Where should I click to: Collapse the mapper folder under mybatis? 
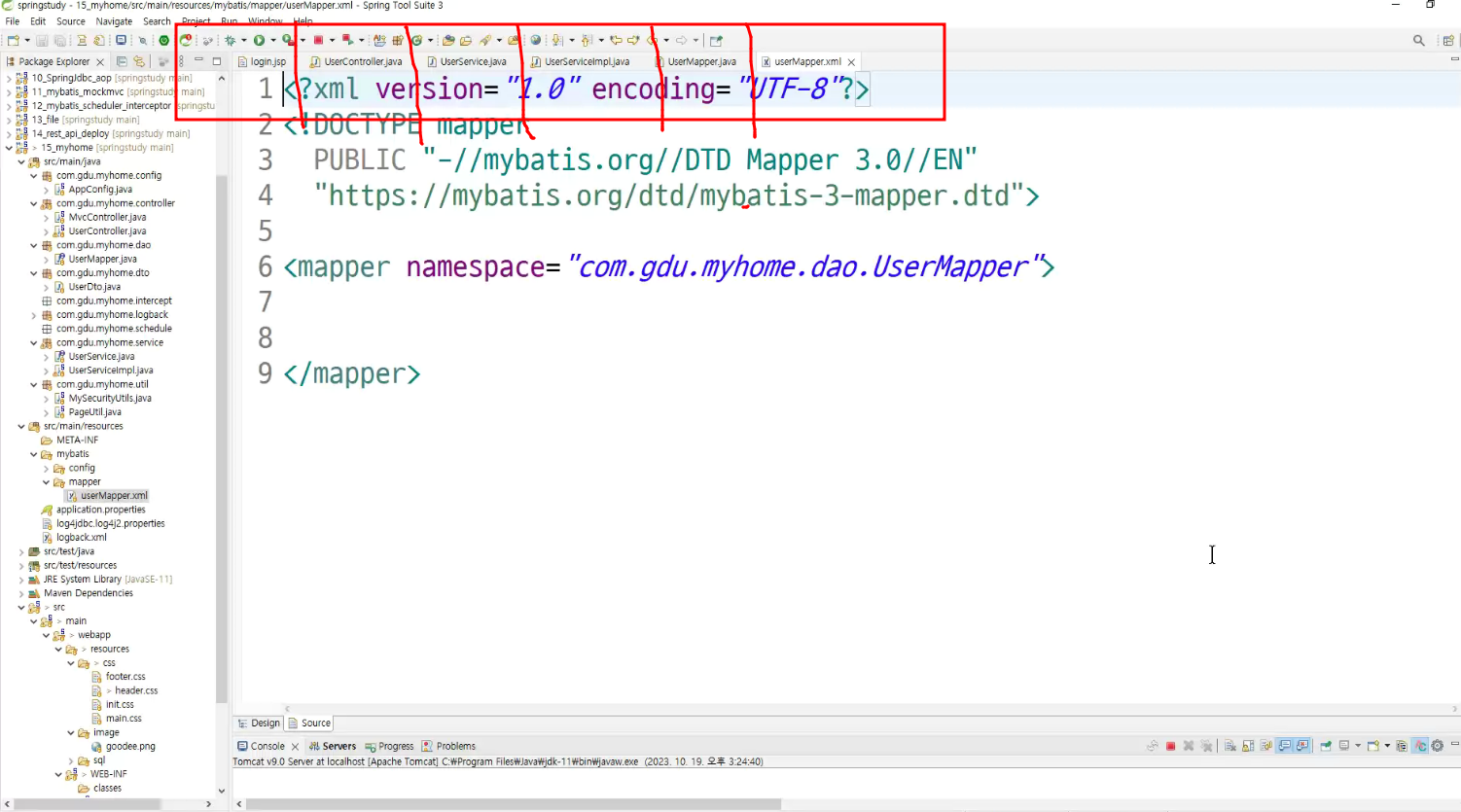pyautogui.click(x=46, y=482)
